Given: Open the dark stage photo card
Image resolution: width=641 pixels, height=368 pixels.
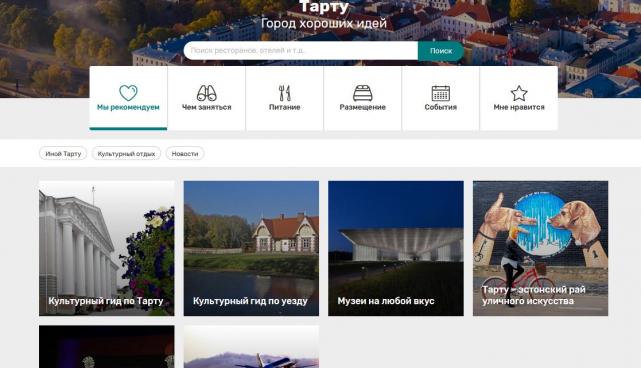Looking at the screenshot, I should pyautogui.click(x=107, y=347).
